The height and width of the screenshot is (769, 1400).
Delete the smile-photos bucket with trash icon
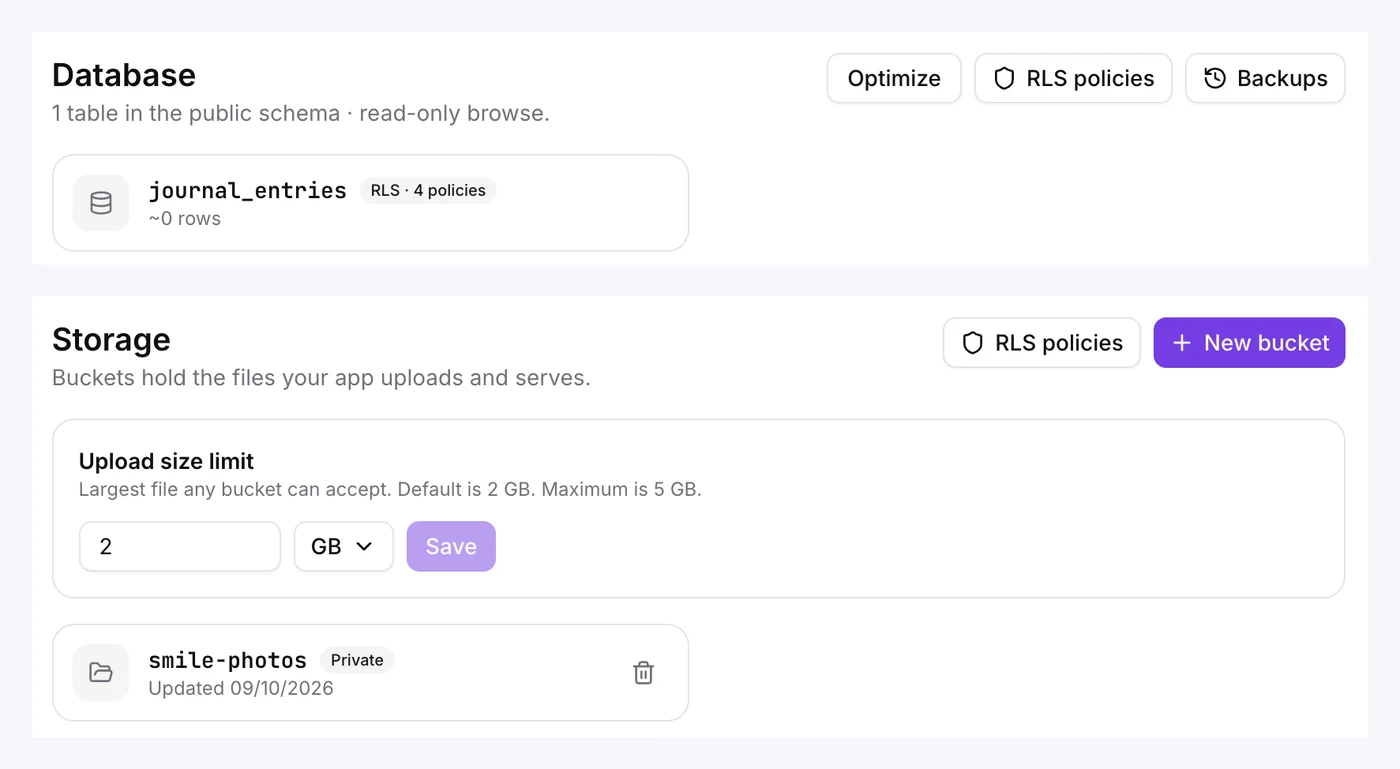[644, 673]
